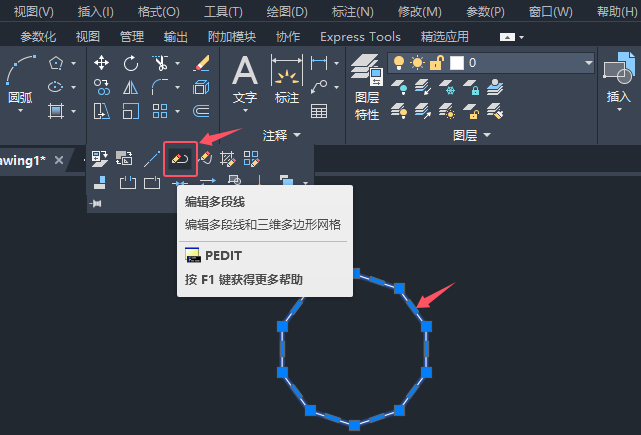Close the Drawing1 document tab
The width and height of the screenshot is (641, 435).
(59, 160)
